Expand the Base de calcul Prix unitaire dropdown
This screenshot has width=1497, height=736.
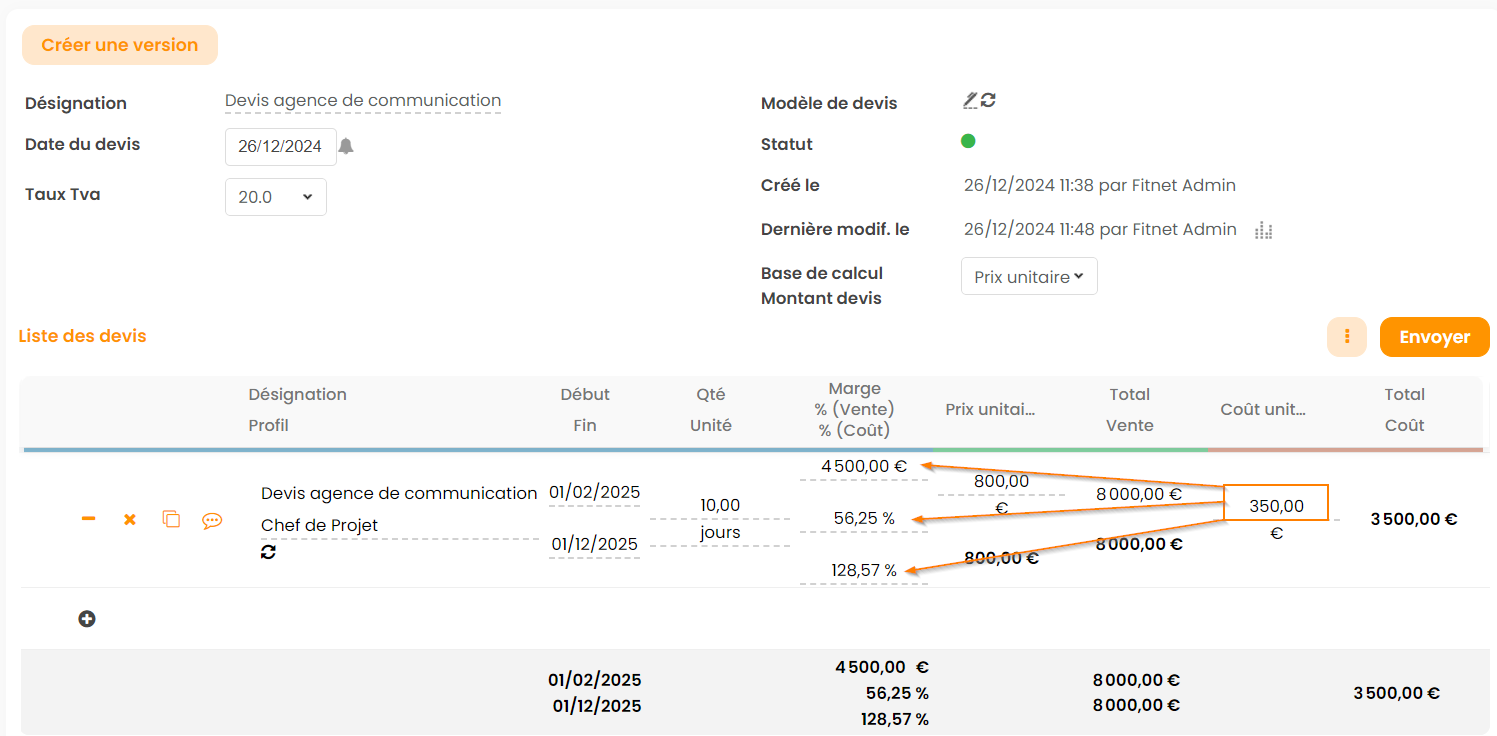click(1029, 277)
